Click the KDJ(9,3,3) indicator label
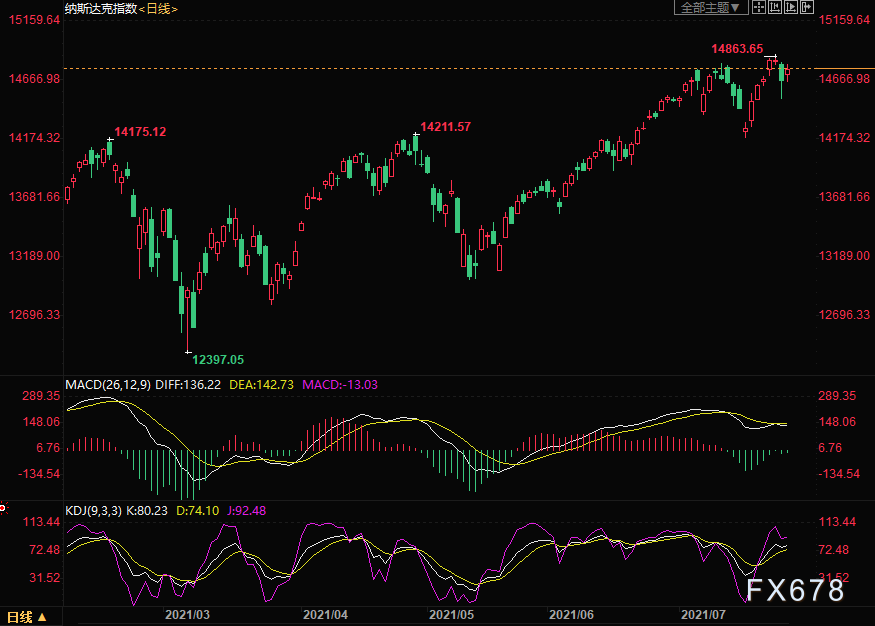Viewport: 875px width, 626px height. coord(93,511)
